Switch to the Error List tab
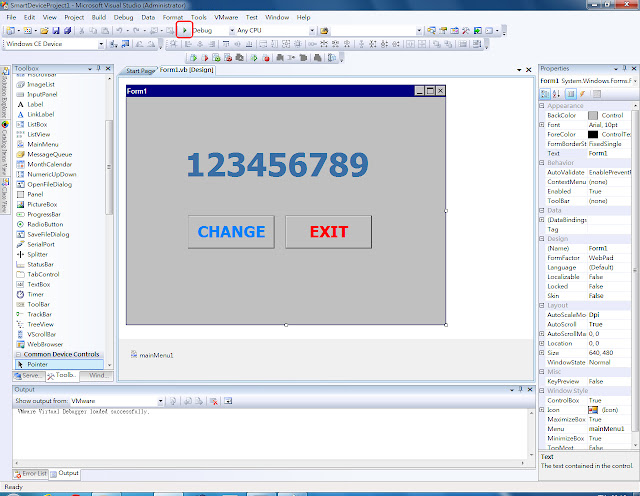The image size is (640, 496). coord(31,474)
